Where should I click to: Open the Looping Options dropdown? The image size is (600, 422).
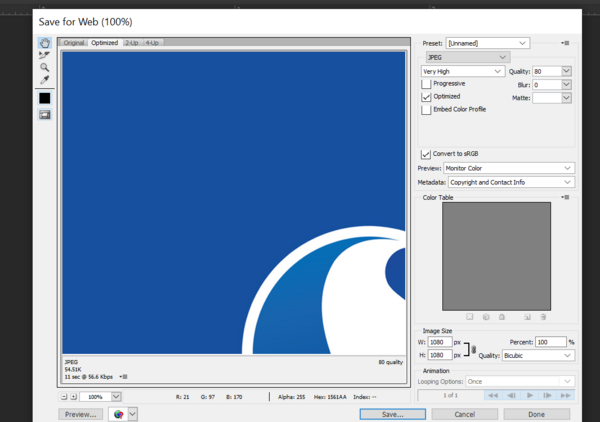coord(520,381)
